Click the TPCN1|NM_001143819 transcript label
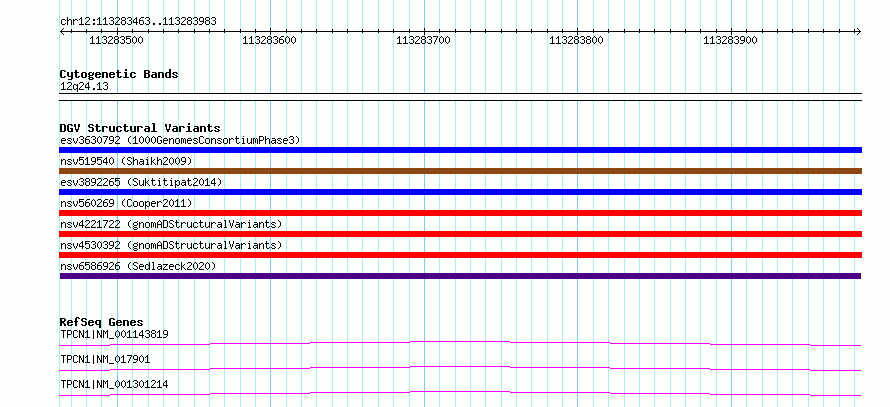 point(114,334)
